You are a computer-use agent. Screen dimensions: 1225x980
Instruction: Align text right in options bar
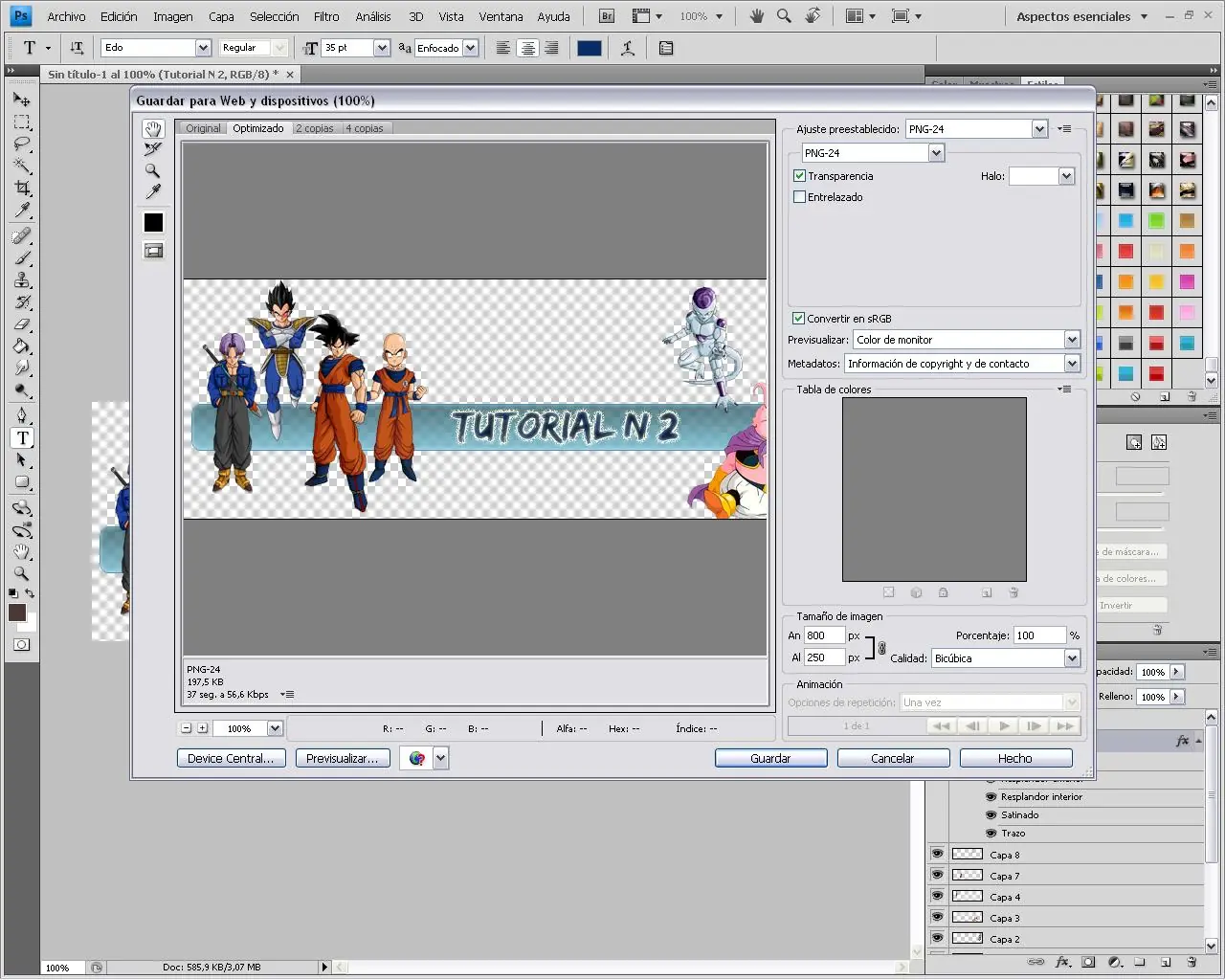[x=551, y=48]
